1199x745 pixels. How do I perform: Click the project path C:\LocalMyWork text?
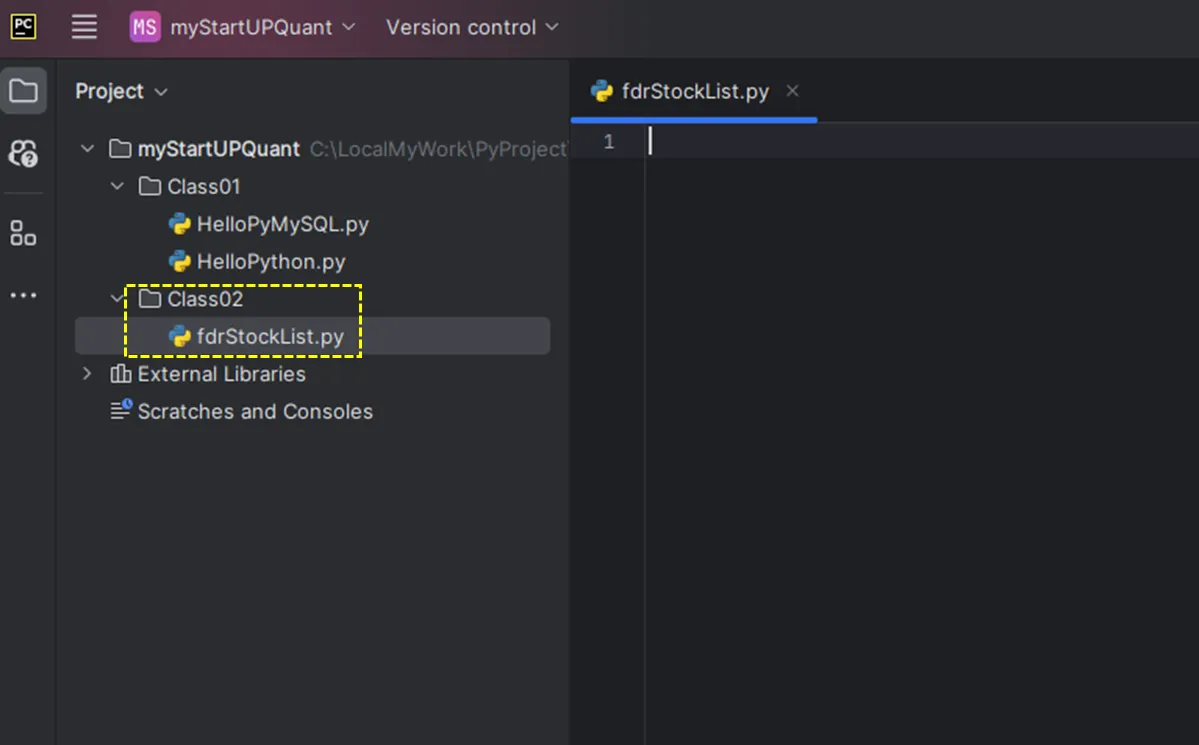(438, 149)
